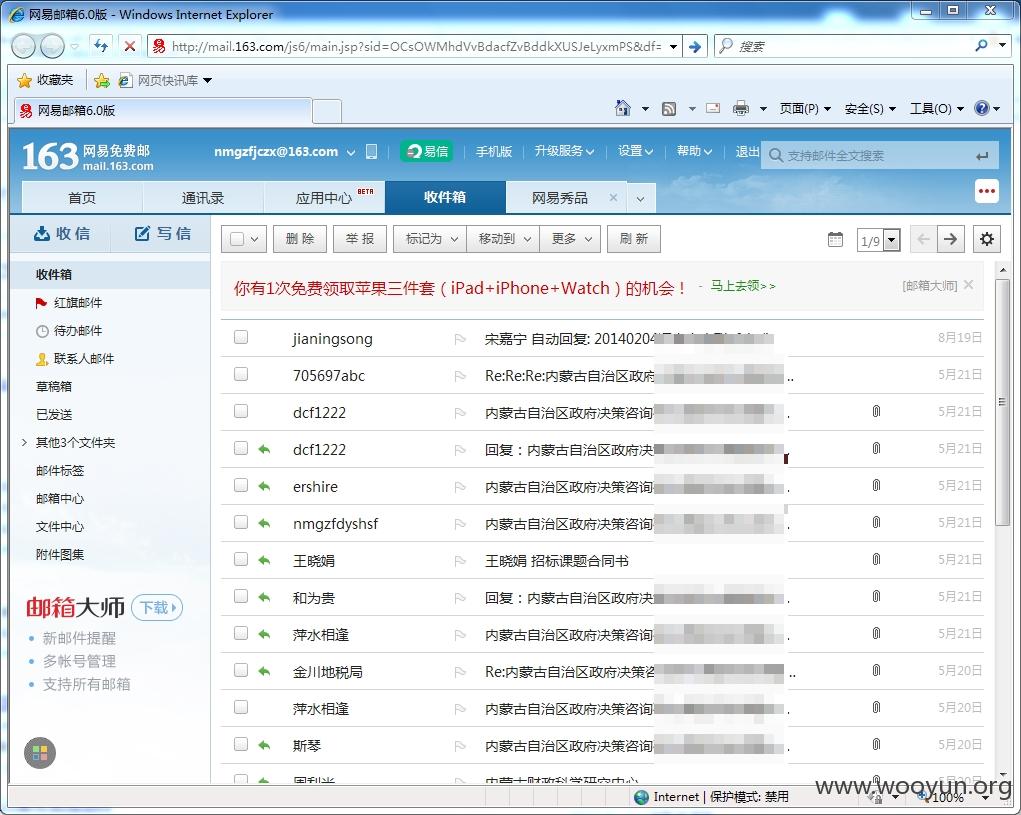This screenshot has width=1021, height=815.
Task: Go to previous mail page arrow
Action: coord(923,239)
